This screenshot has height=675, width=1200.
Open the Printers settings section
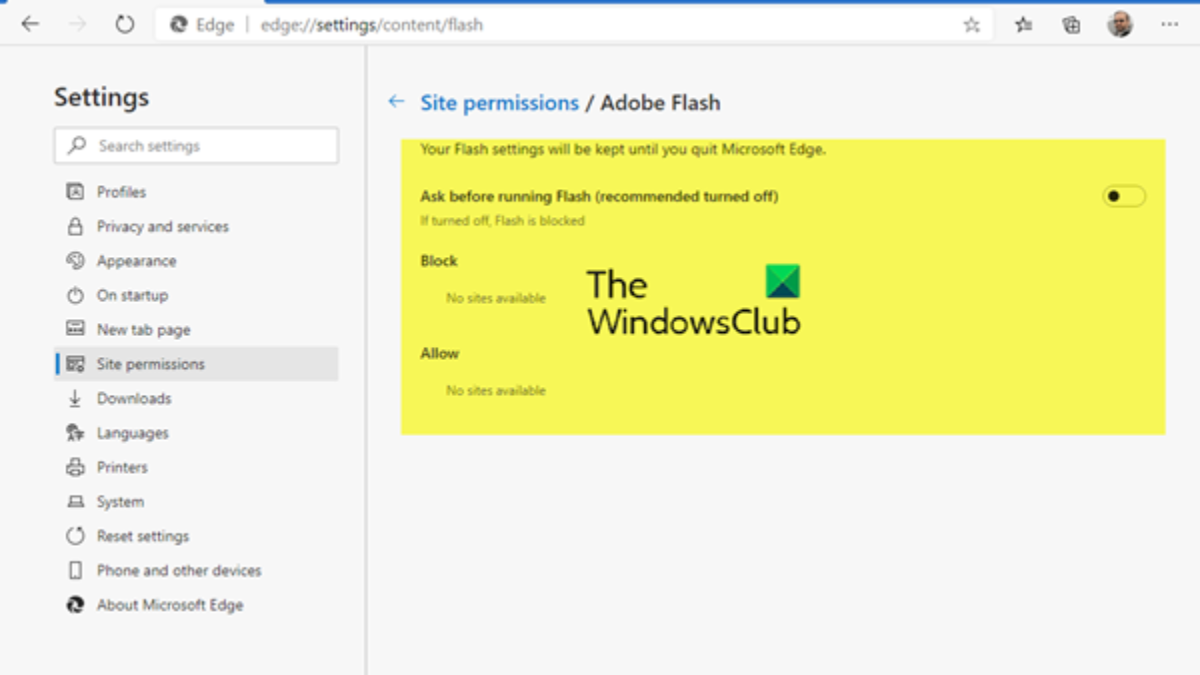tap(197, 467)
